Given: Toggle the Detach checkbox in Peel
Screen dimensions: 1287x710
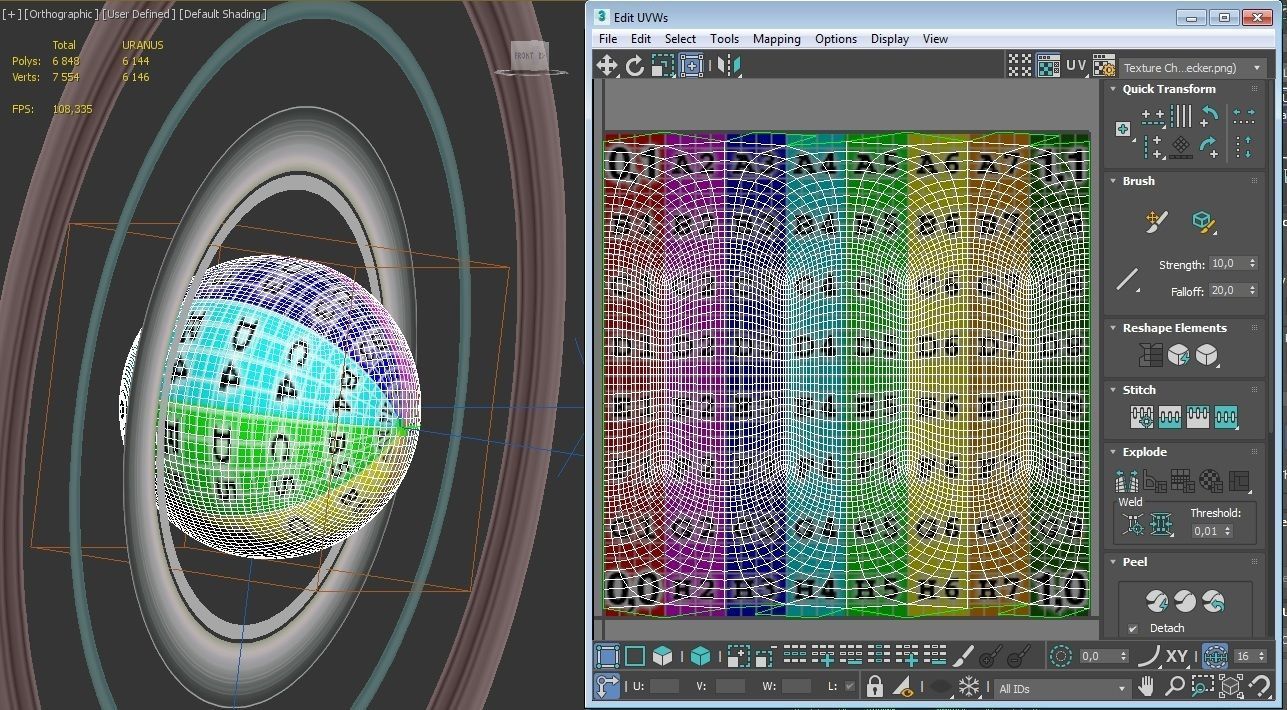Looking at the screenshot, I should [x=1132, y=628].
